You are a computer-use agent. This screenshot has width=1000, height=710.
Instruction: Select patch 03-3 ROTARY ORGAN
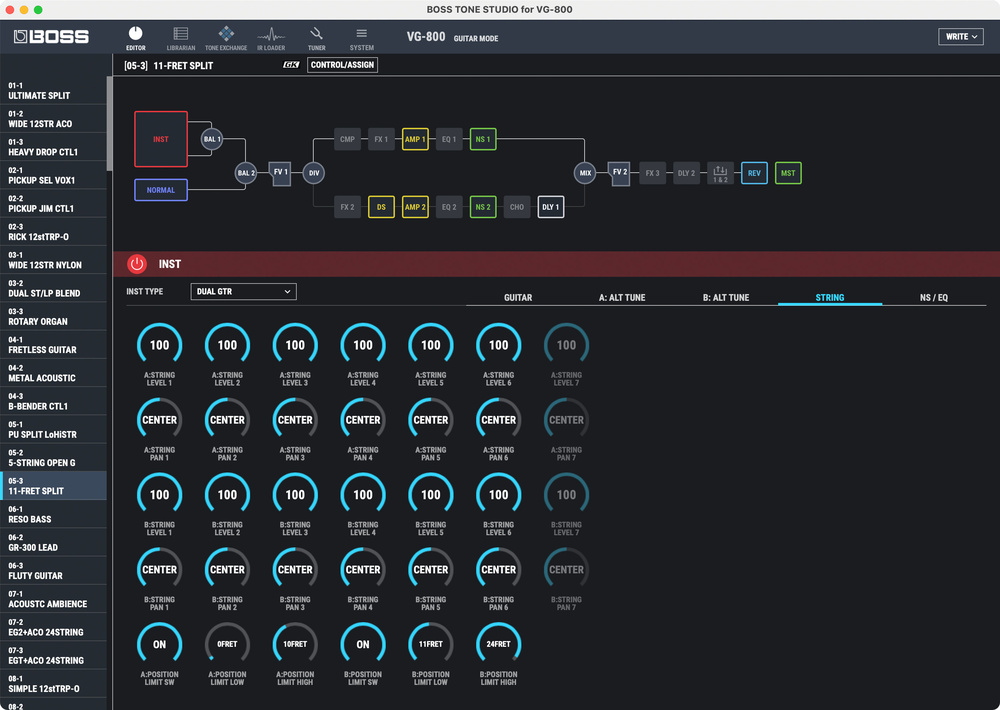54,316
